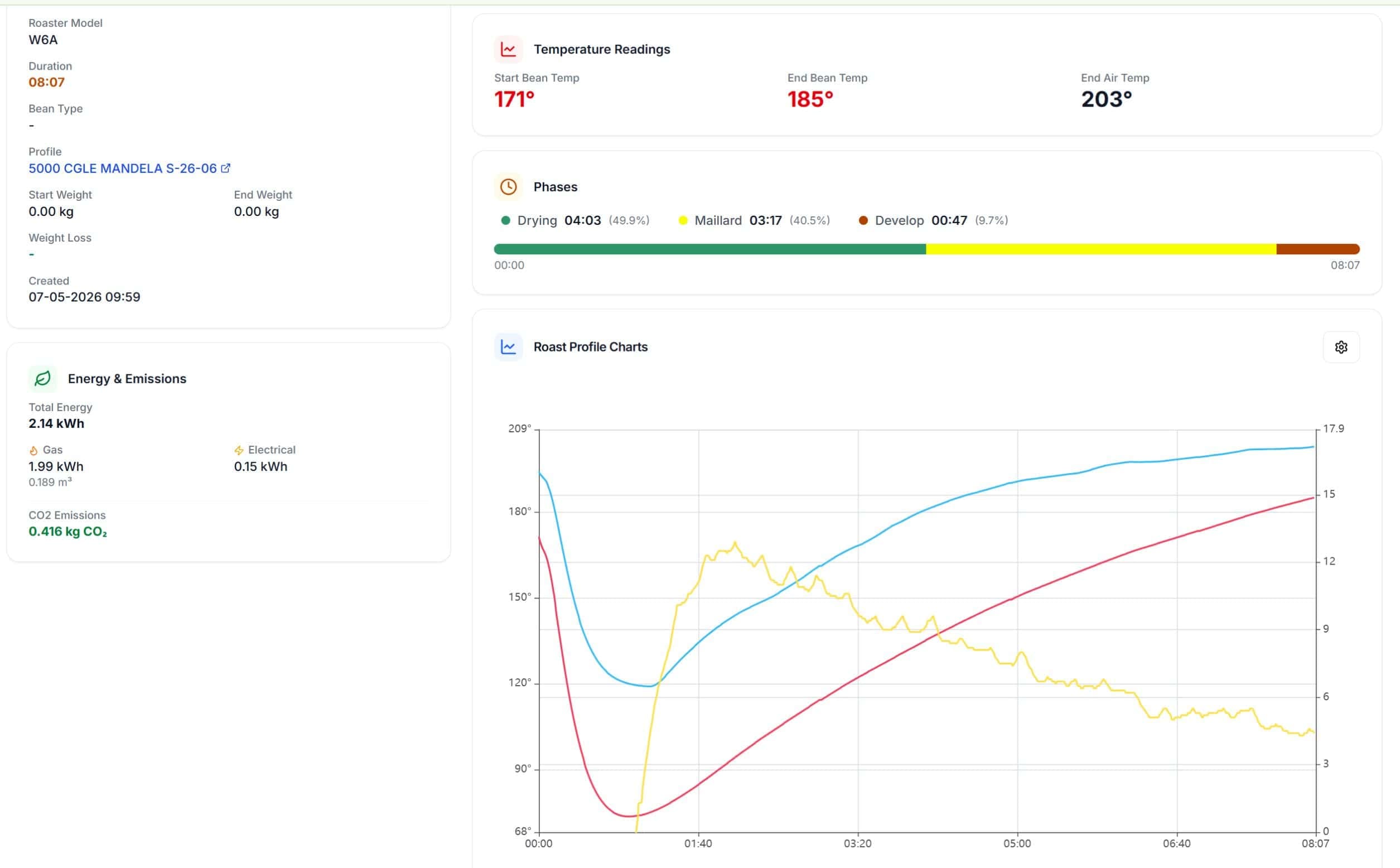Viewport: 1400px width, 868px height.
Task: Click the green Drying phase legend dot
Action: (x=505, y=220)
